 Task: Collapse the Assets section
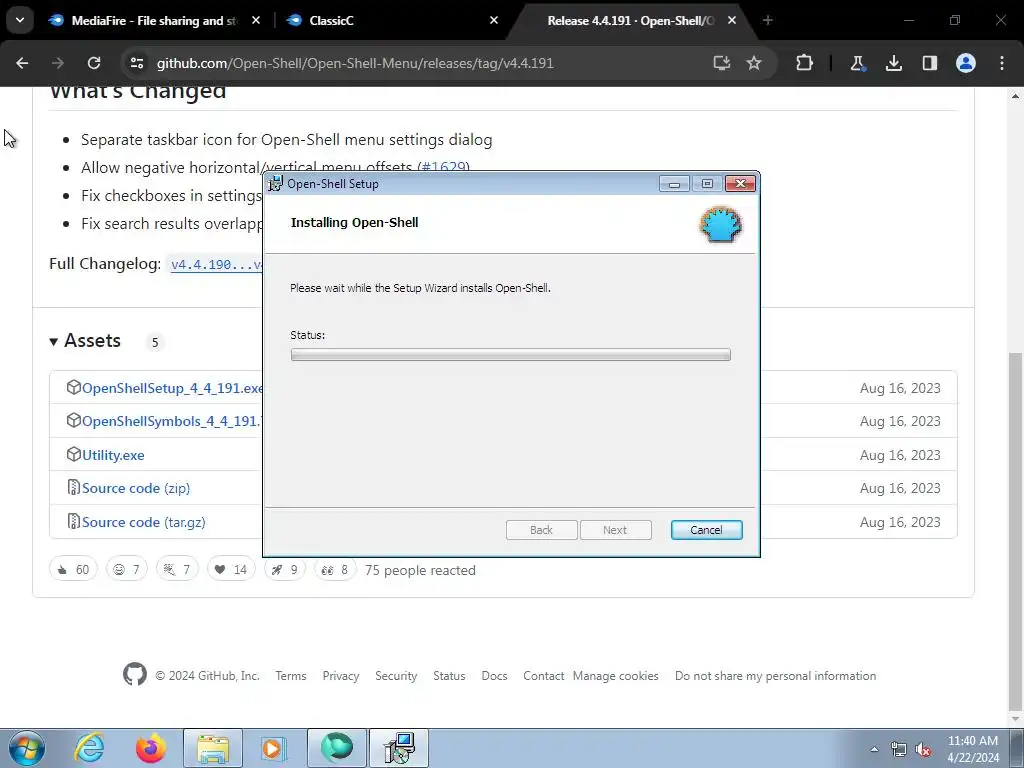[x=86, y=340]
